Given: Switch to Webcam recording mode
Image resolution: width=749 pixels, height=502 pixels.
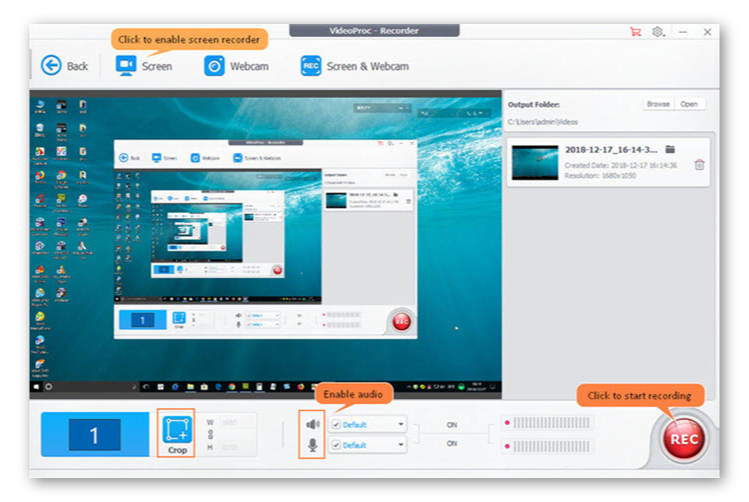Looking at the screenshot, I should (x=236, y=66).
